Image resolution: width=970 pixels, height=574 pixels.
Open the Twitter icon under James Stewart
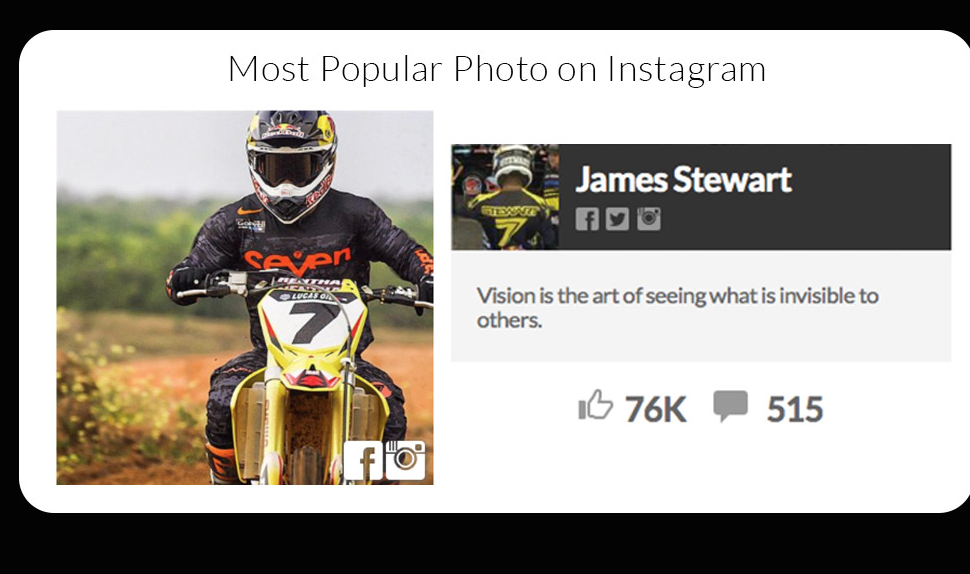click(617, 219)
